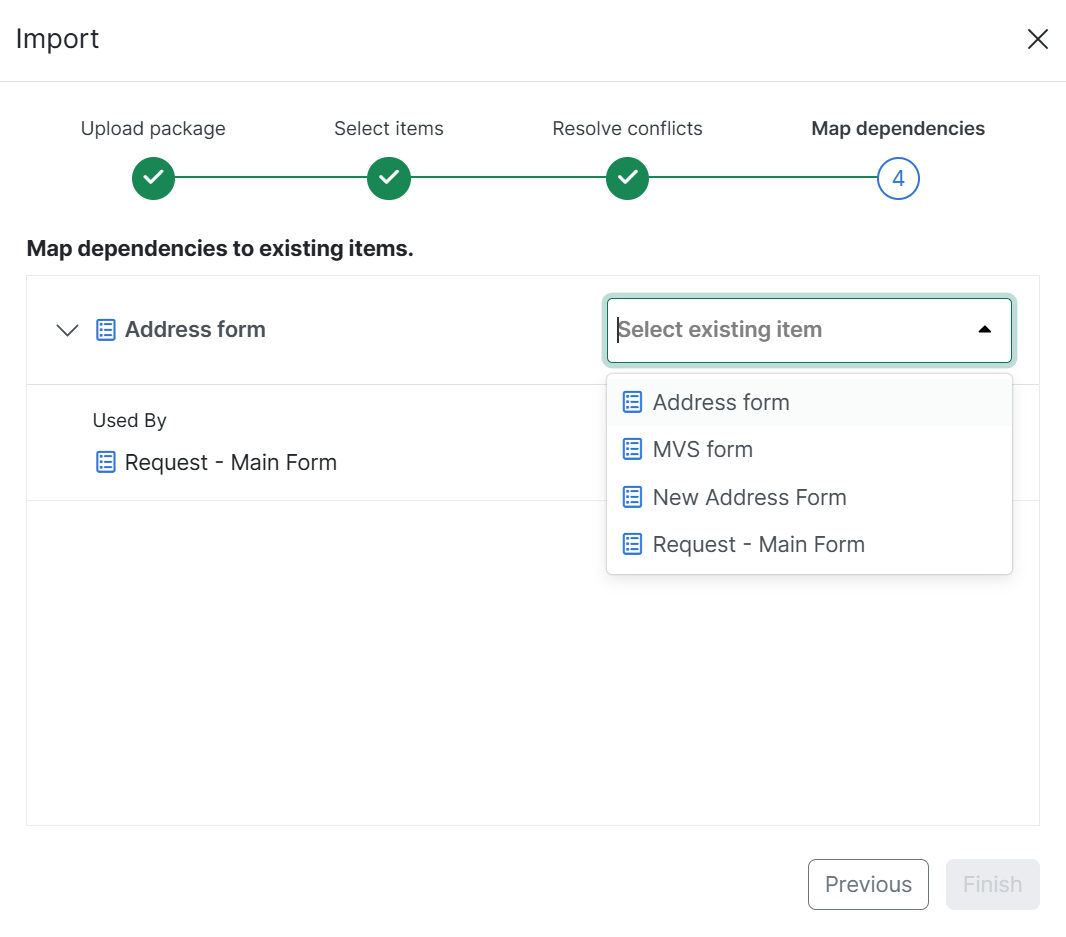Select 'Request - Main Form' dropdown option

point(758,544)
